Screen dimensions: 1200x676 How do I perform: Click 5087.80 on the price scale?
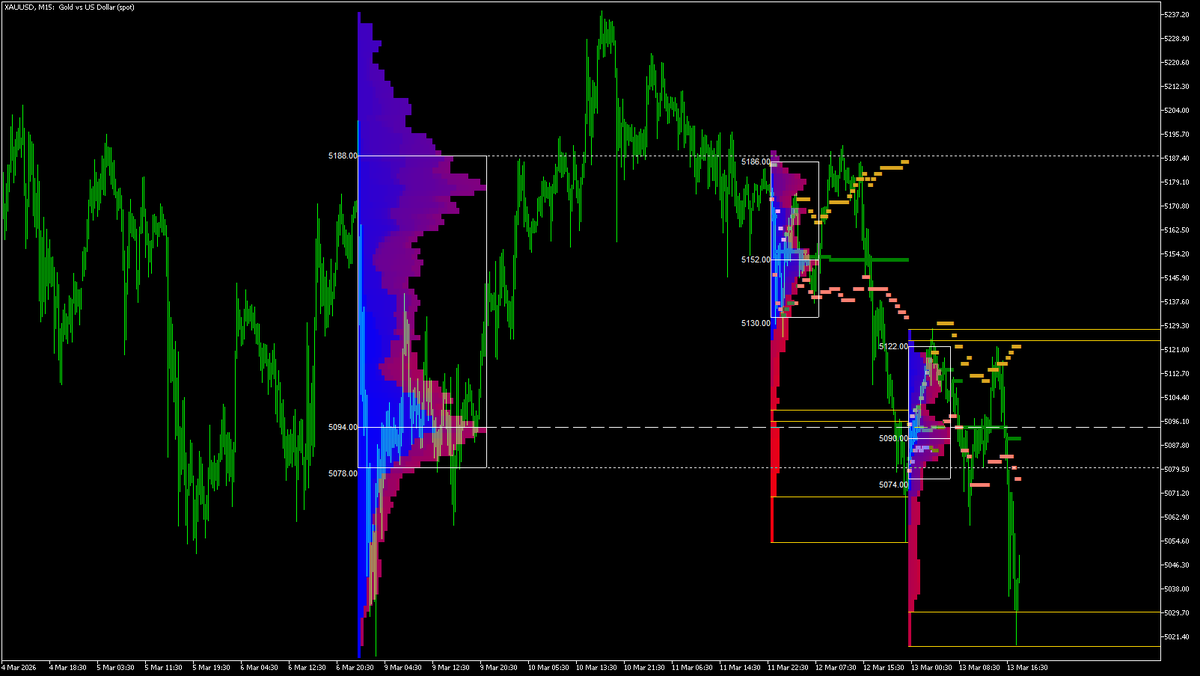(x=1176, y=445)
